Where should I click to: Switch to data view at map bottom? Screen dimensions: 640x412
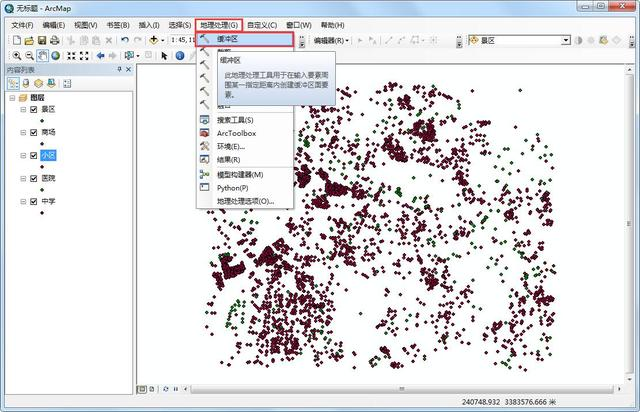click(x=142, y=389)
